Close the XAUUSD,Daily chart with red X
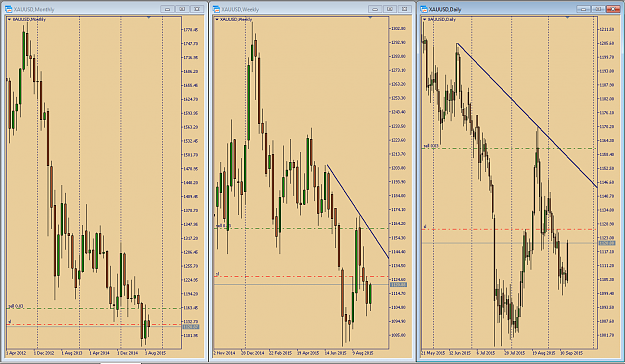The width and height of the screenshot is (625, 364). (x=613, y=9)
